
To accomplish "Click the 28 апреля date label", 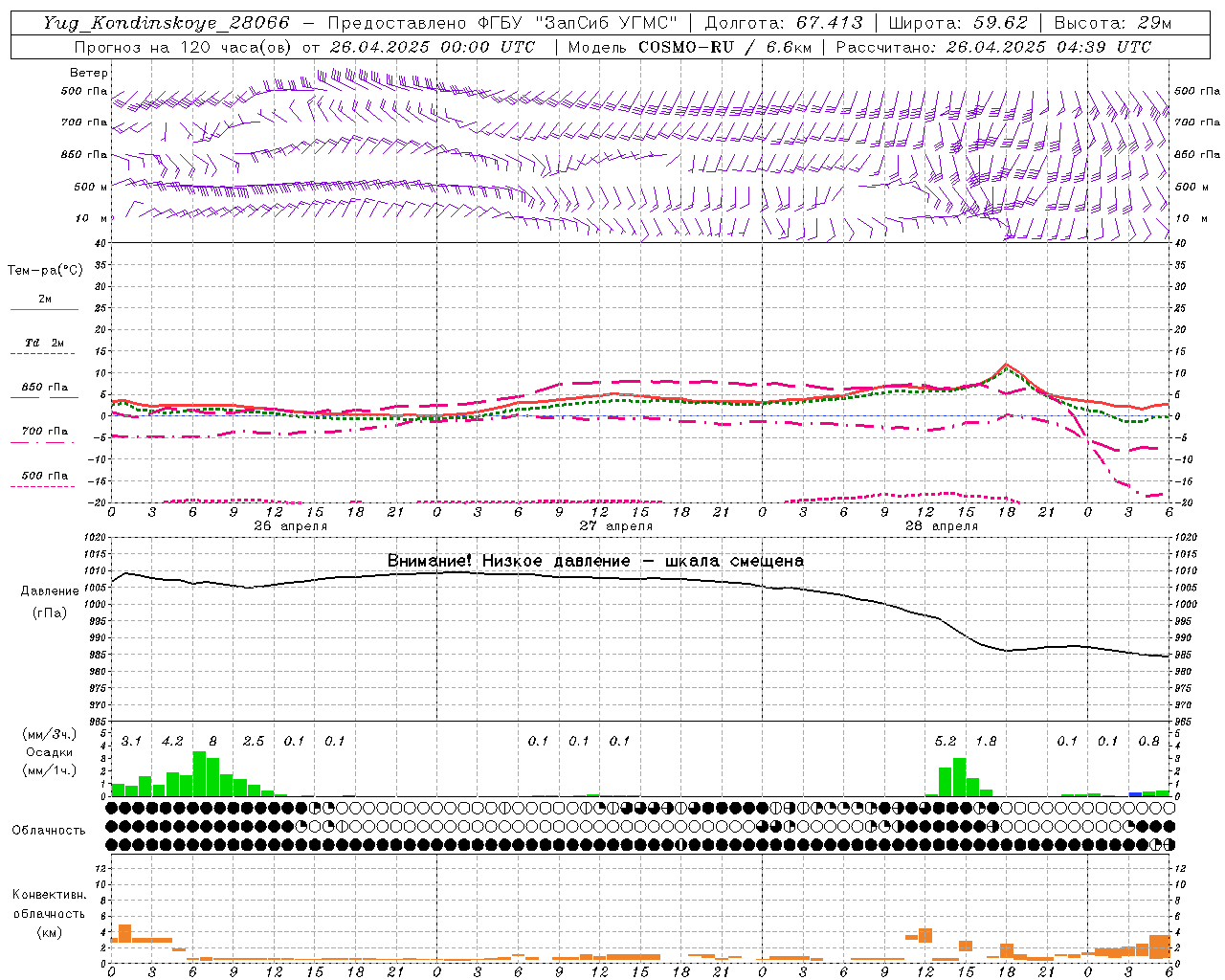I will tap(942, 526).
